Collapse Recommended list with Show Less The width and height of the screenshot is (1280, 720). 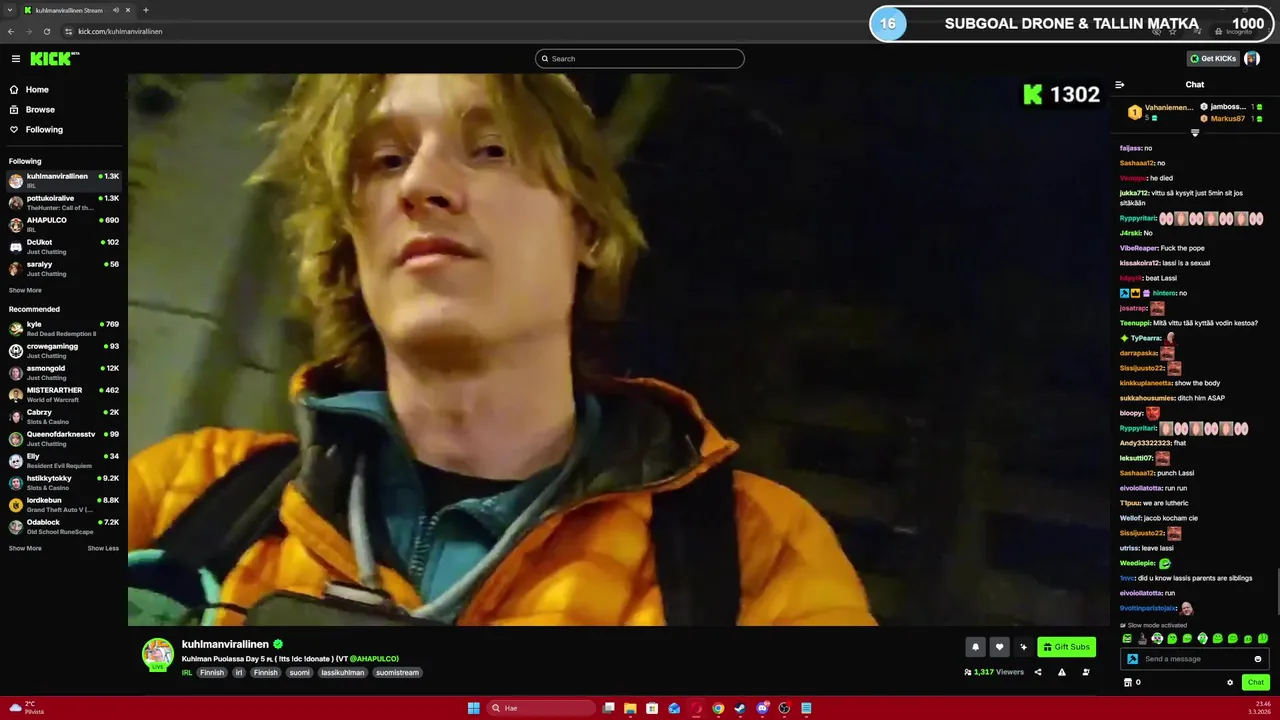103,548
